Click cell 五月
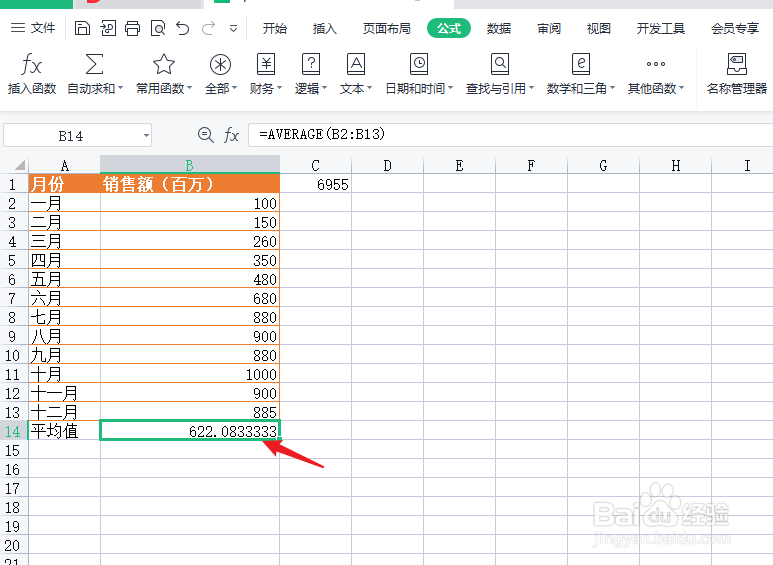The width and height of the screenshot is (773, 565). point(64,279)
